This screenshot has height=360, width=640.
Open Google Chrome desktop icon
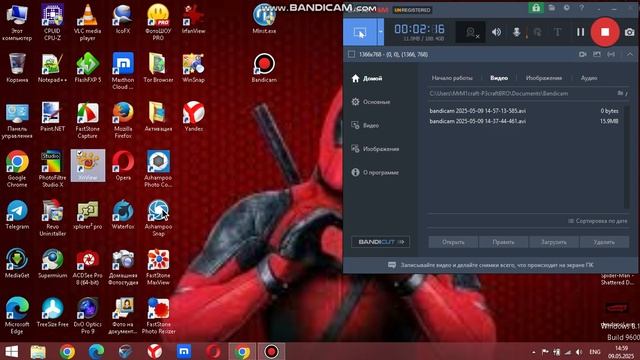tap(17, 169)
